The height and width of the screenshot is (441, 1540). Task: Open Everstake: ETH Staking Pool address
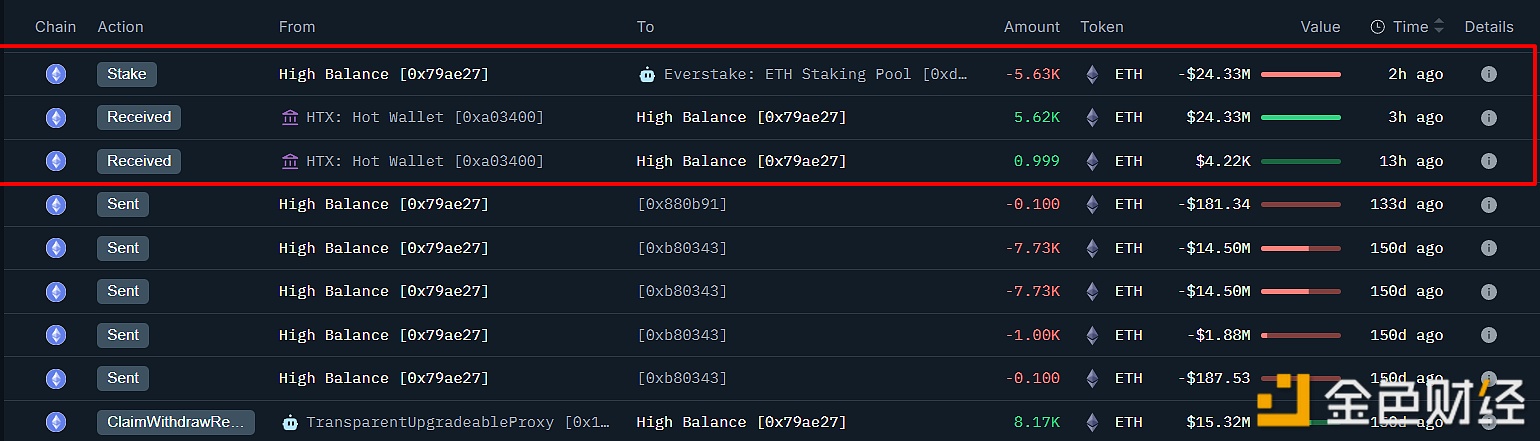point(815,74)
